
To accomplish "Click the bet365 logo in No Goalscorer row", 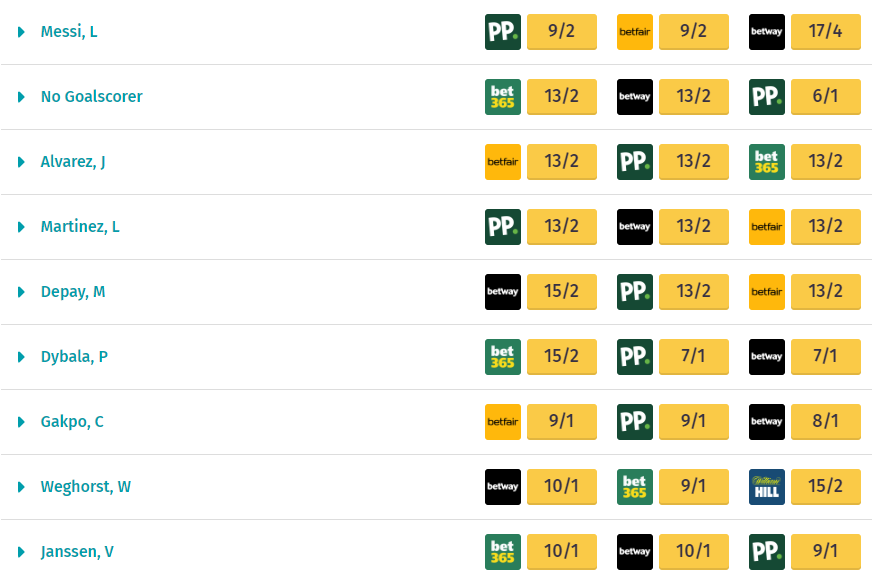I will click(502, 97).
